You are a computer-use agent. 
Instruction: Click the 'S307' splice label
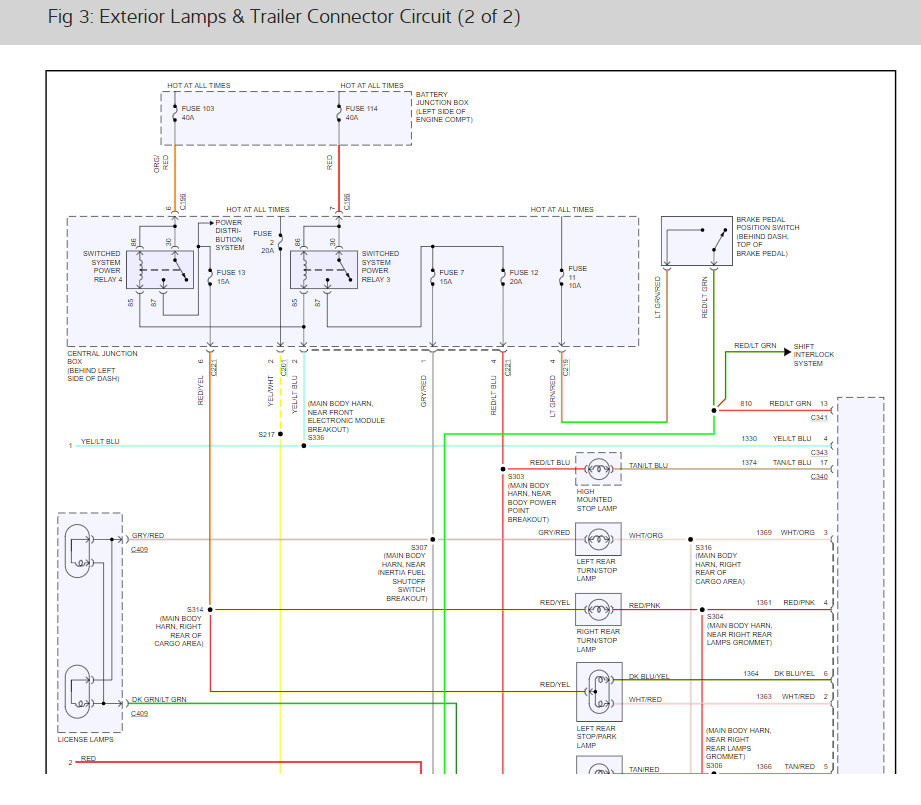(419, 547)
